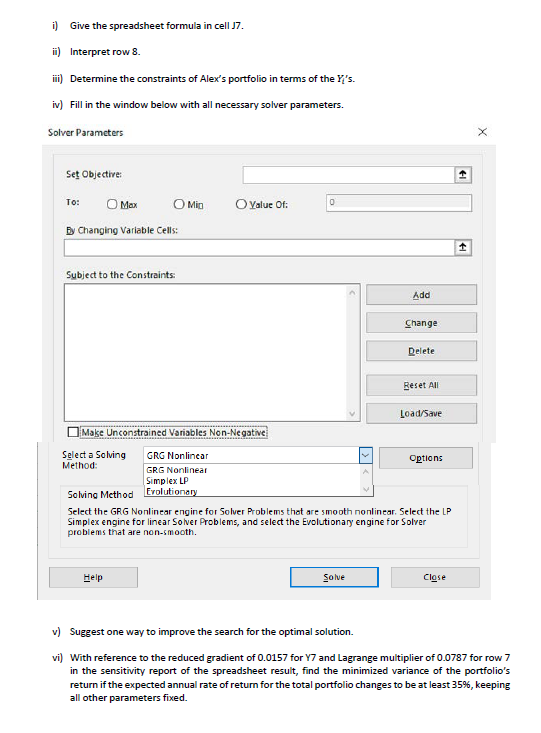Choose GRG Nonlinear from the method list
Image resolution: width=541 pixels, height=733 pixels.
click(177, 470)
